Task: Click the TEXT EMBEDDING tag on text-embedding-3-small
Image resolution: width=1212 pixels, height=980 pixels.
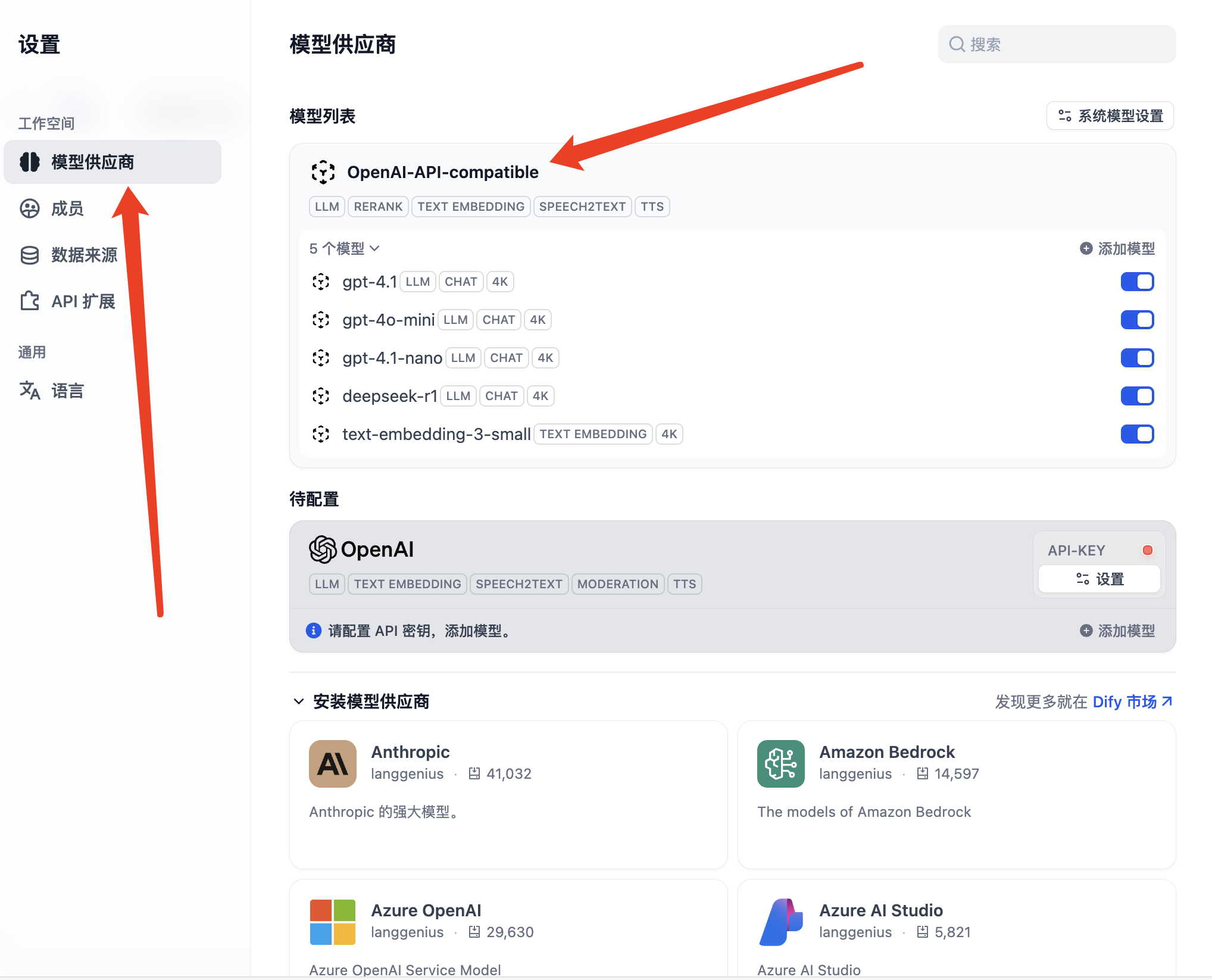Action: pos(593,434)
